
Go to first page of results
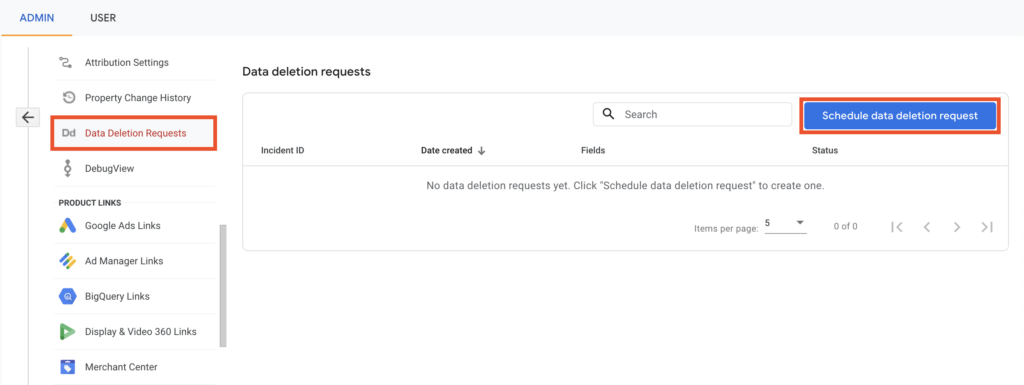[x=897, y=227]
